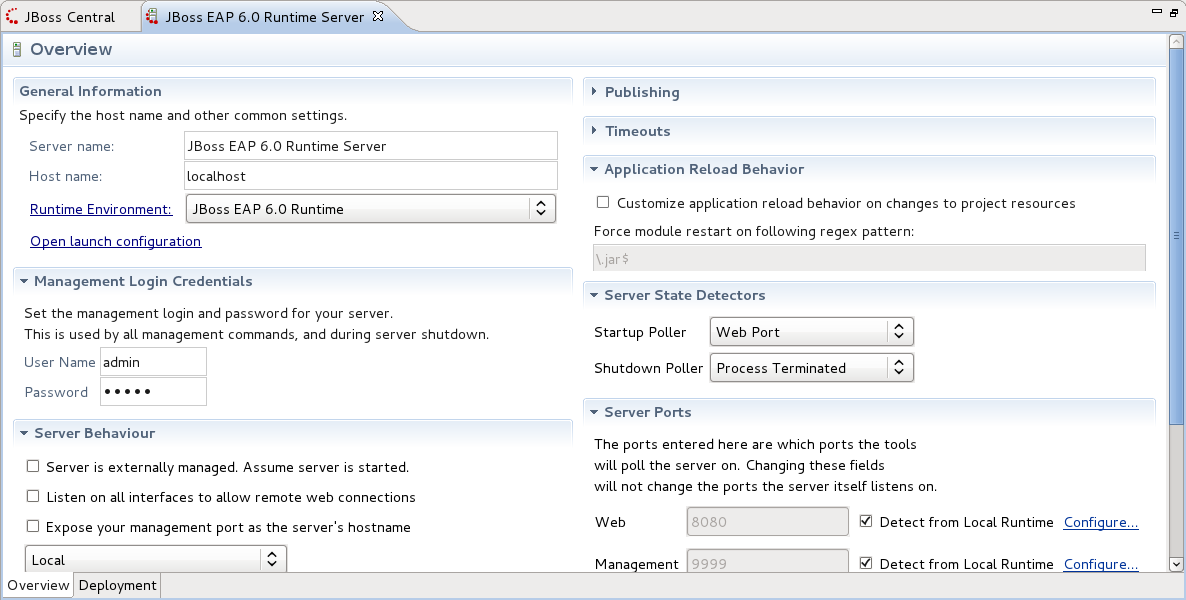Minimize the editor area
Image resolution: width=1186 pixels, height=600 pixels.
pyautogui.click(x=1157, y=11)
